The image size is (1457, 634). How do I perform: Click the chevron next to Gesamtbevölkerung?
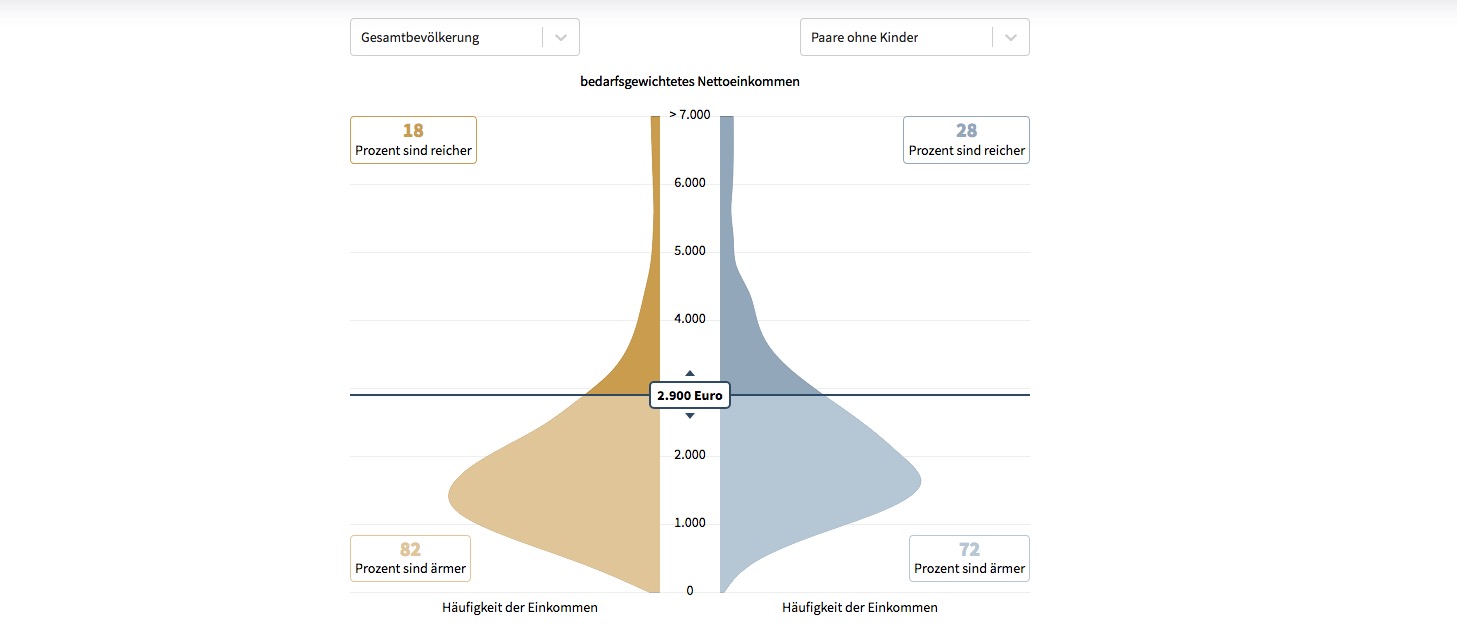tap(561, 37)
